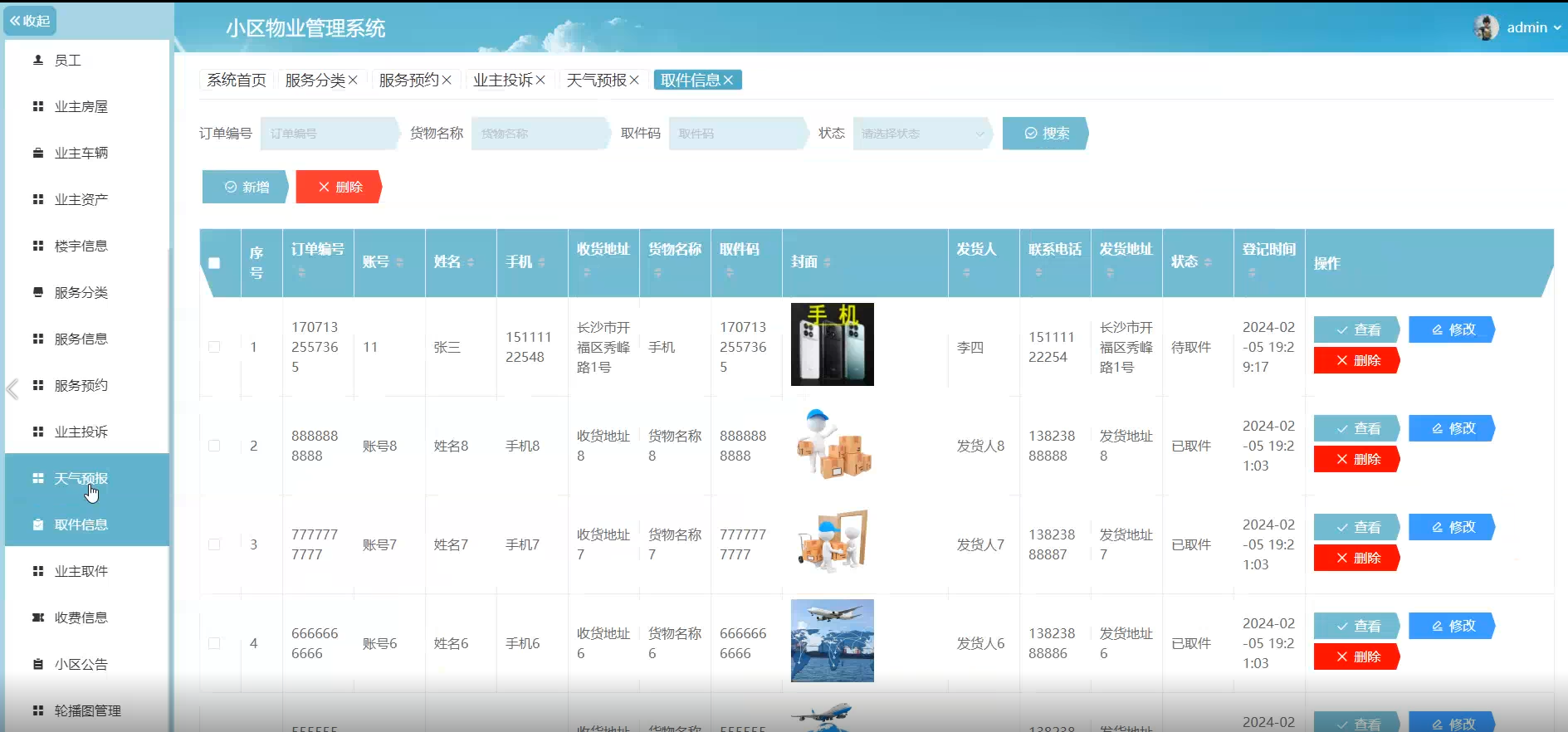Sort by the 封面 column arrows
Viewport: 1568px width, 732px height.
coord(828,262)
